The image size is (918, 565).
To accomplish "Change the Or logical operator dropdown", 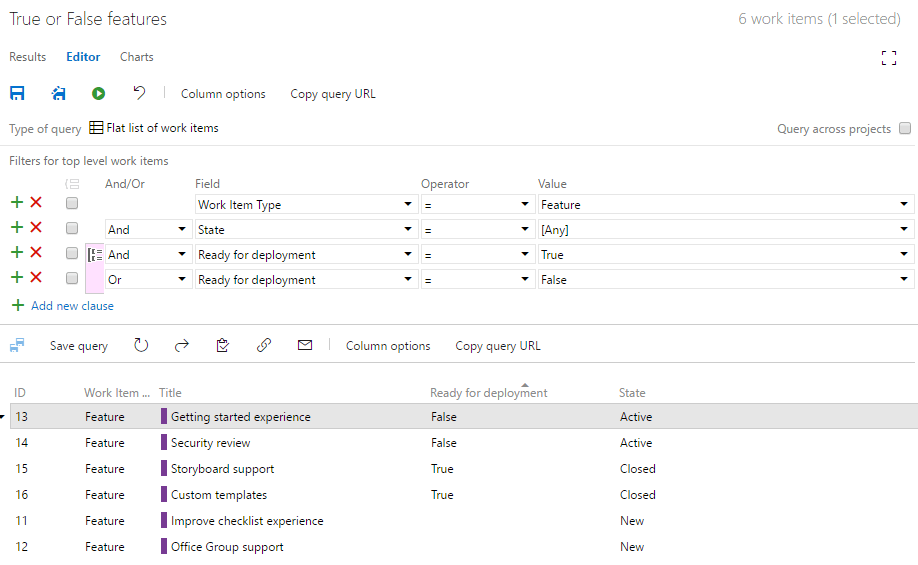I will pos(182,279).
